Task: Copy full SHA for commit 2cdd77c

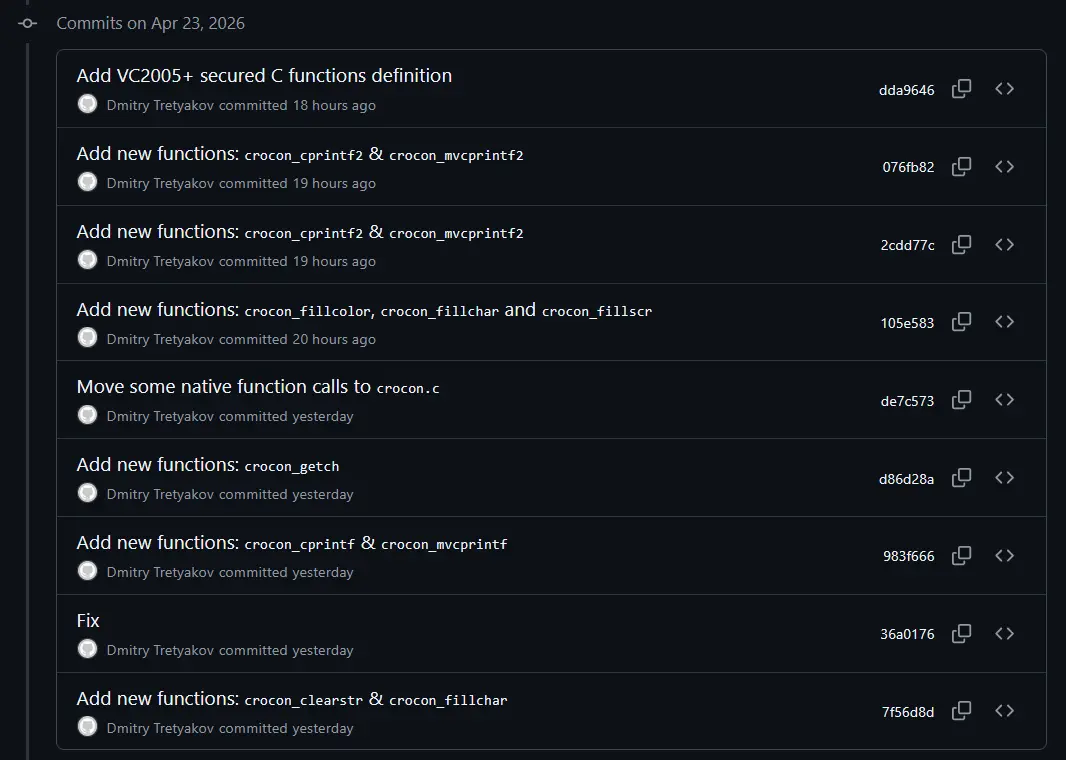Action: (x=961, y=245)
